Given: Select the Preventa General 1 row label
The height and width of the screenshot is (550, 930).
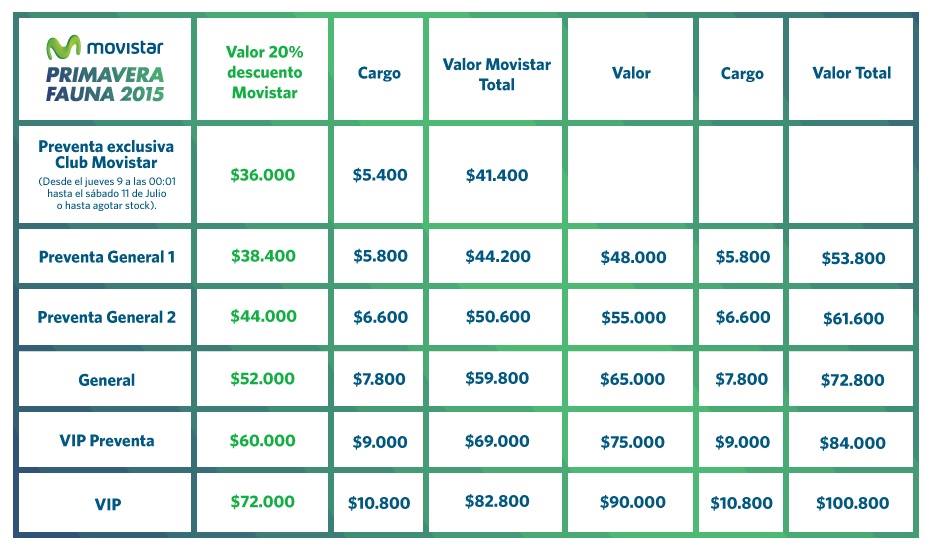Looking at the screenshot, I should (x=107, y=257).
